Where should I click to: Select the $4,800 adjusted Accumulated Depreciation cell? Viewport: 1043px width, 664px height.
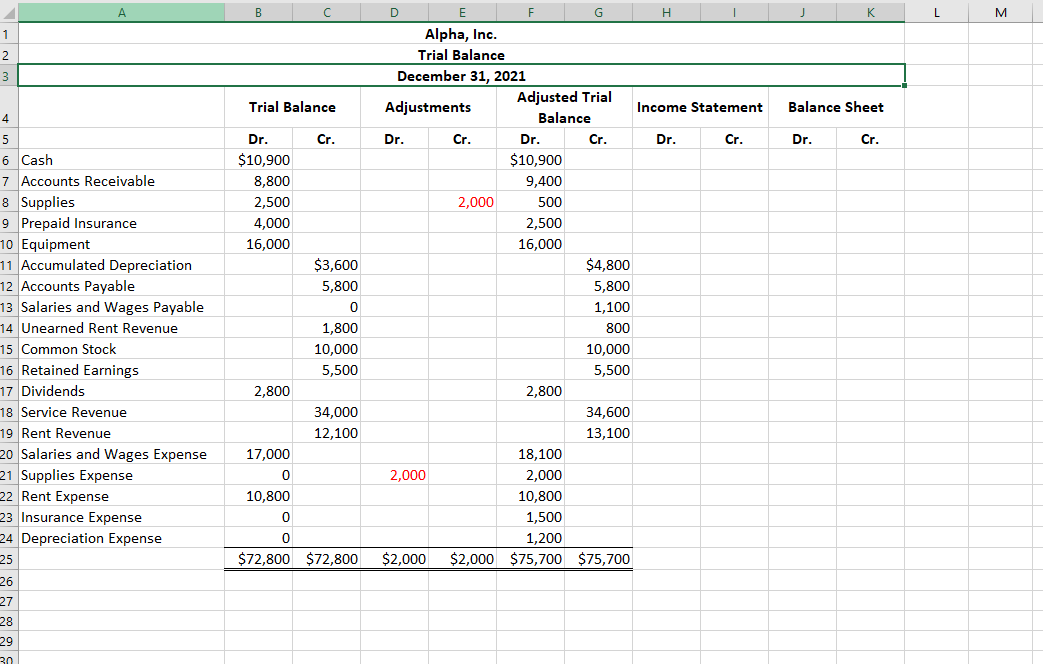pos(598,265)
